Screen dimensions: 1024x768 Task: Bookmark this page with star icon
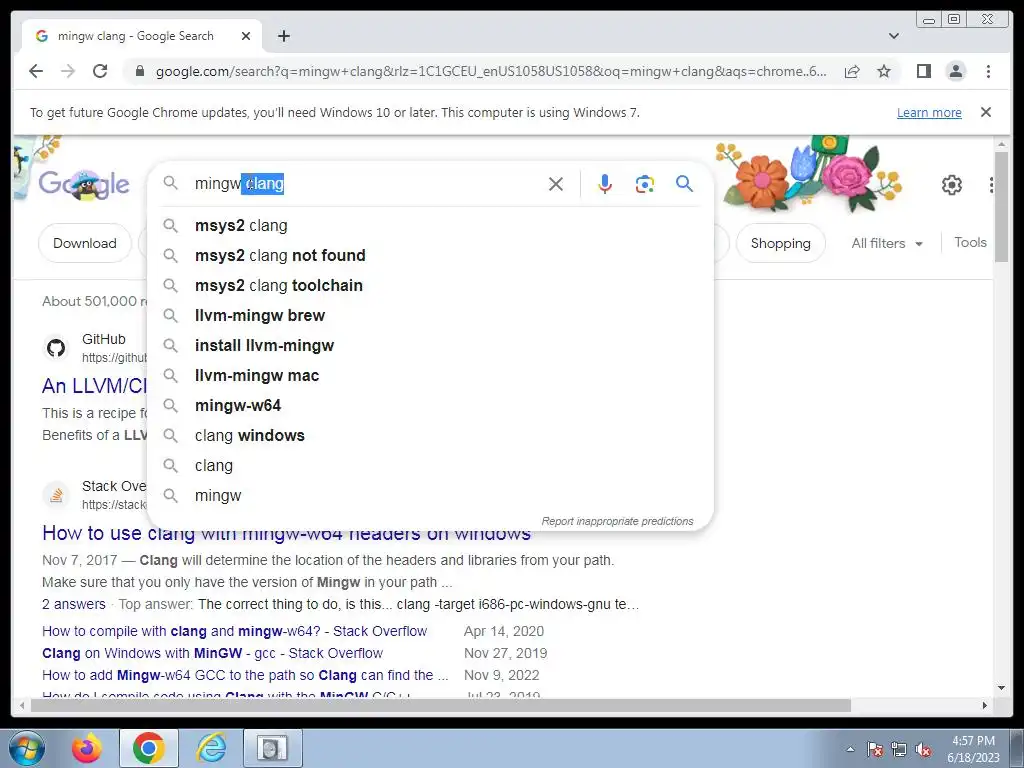pos(884,71)
